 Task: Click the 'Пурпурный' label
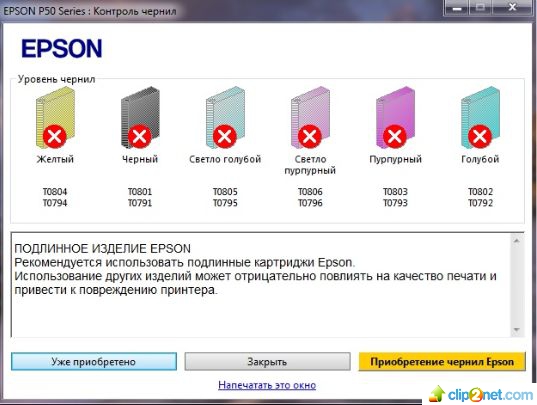(x=395, y=159)
